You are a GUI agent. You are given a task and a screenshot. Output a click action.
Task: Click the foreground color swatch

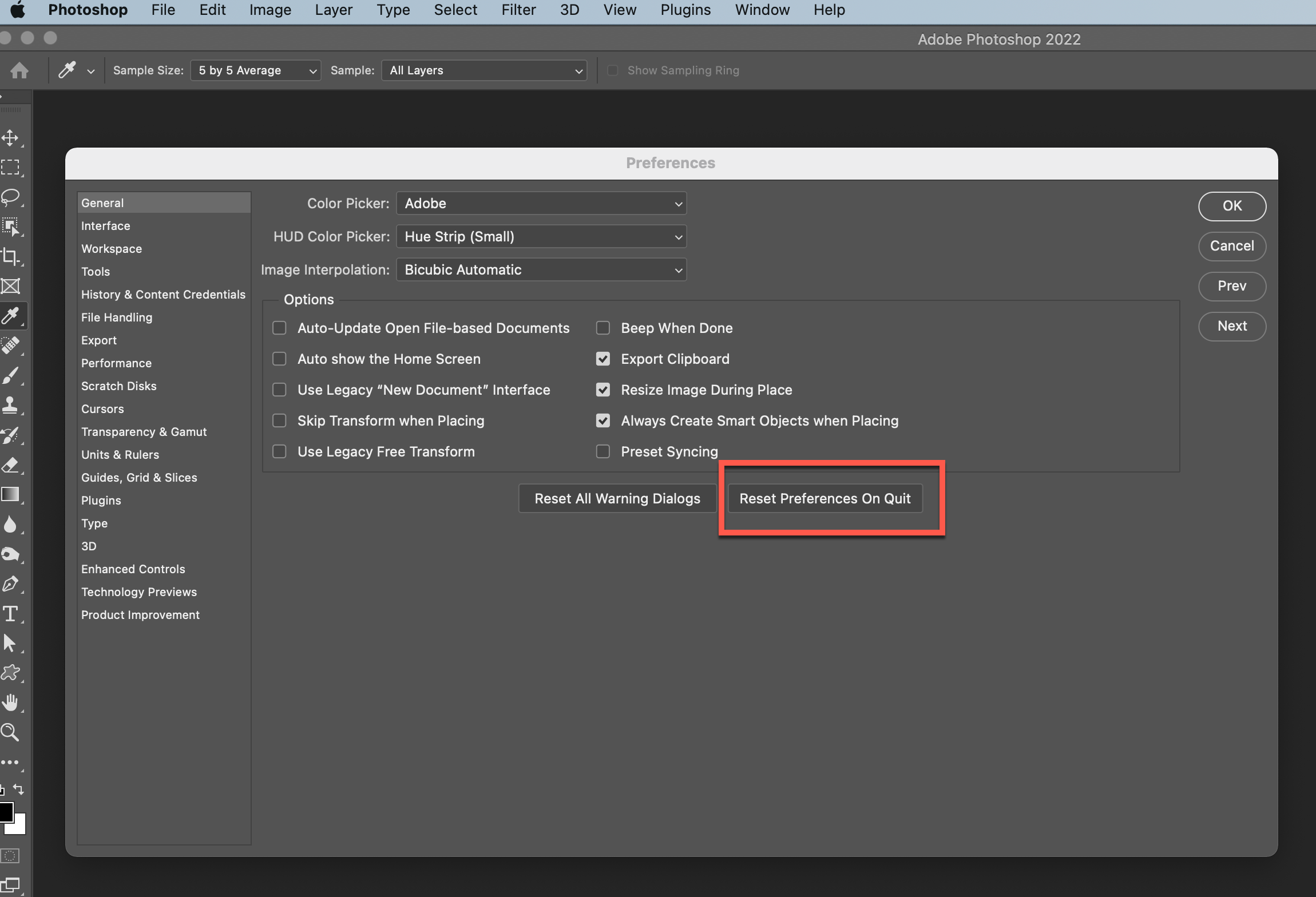coord(8,812)
